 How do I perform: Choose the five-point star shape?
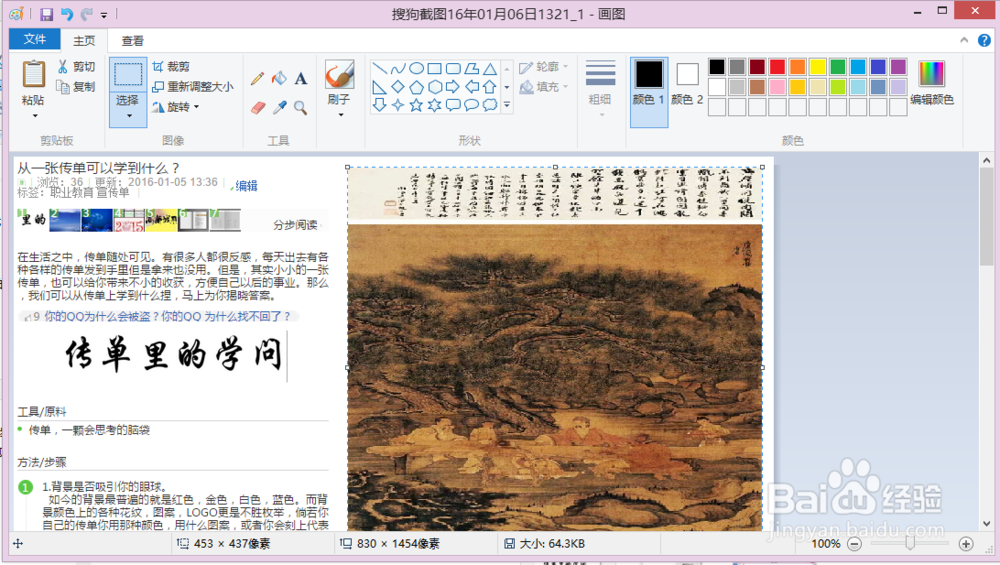[x=416, y=105]
